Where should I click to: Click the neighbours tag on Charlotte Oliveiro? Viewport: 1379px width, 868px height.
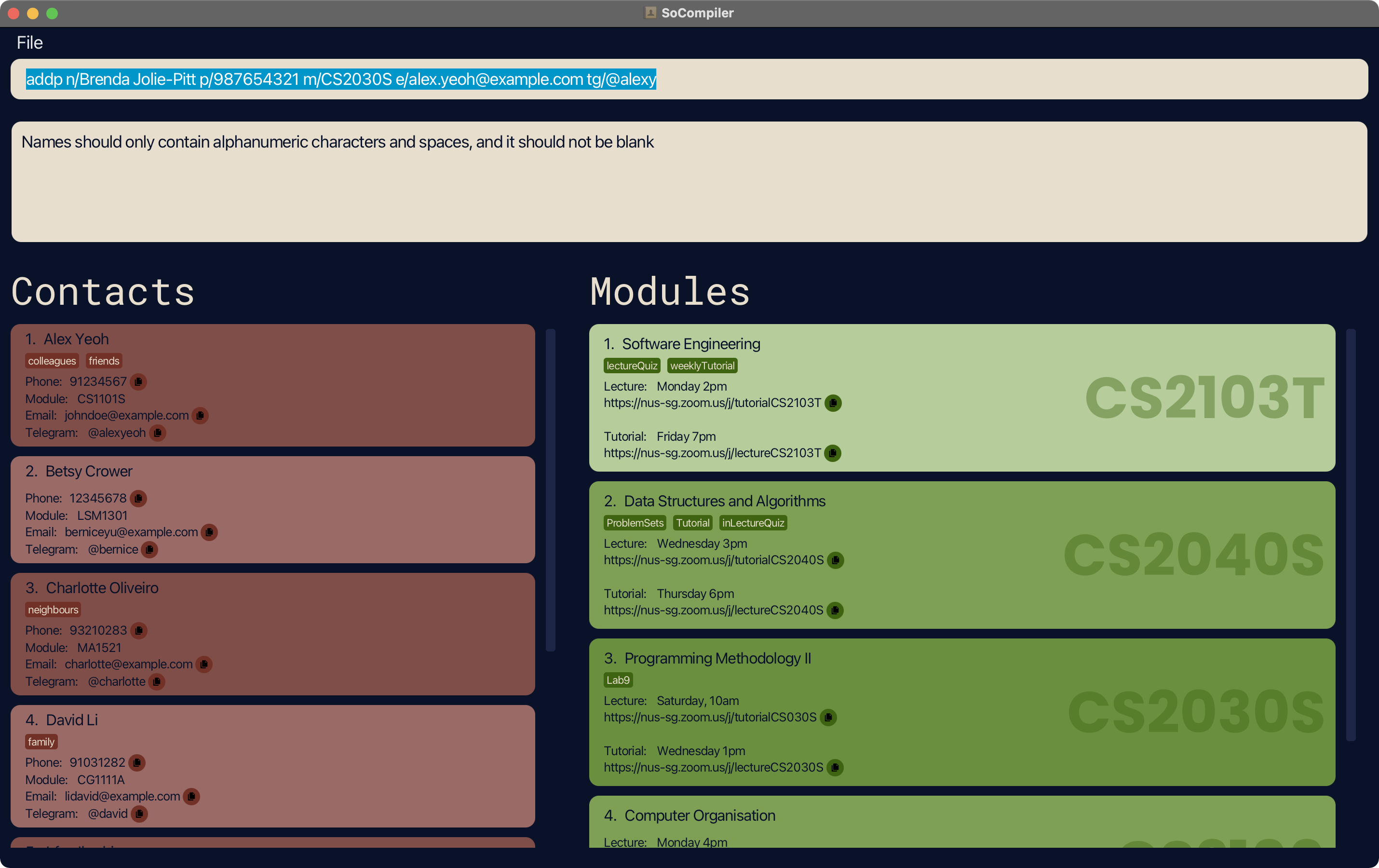pyautogui.click(x=53, y=610)
